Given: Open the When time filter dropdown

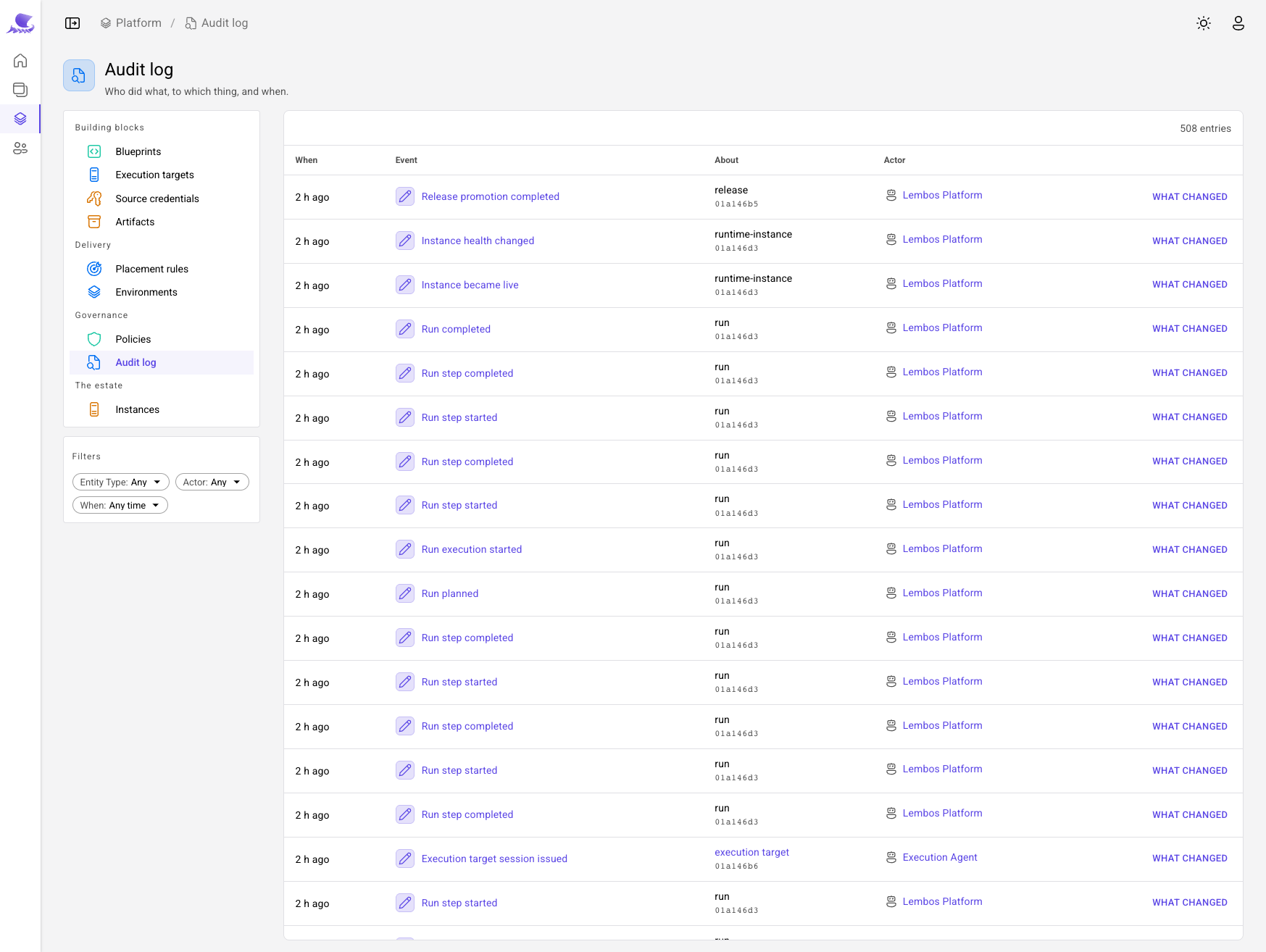Looking at the screenshot, I should point(120,505).
